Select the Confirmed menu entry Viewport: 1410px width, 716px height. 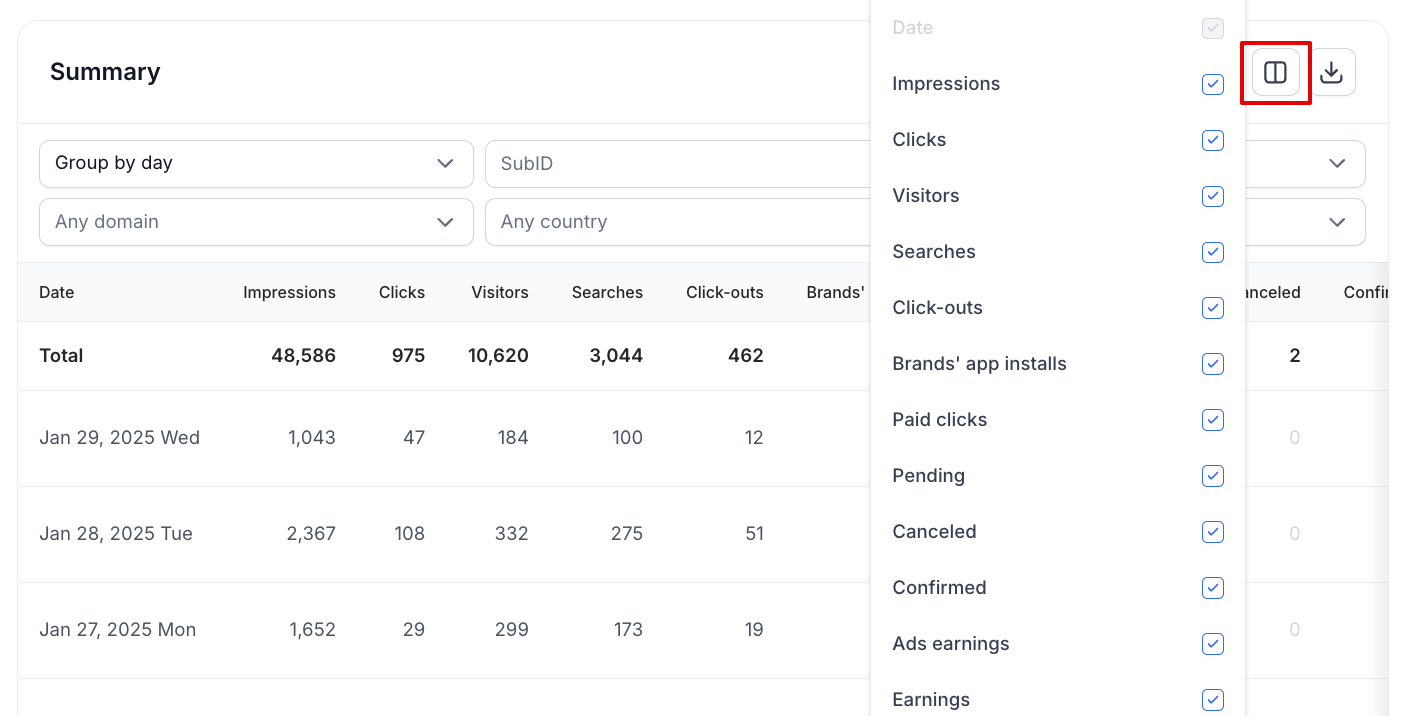pos(939,588)
